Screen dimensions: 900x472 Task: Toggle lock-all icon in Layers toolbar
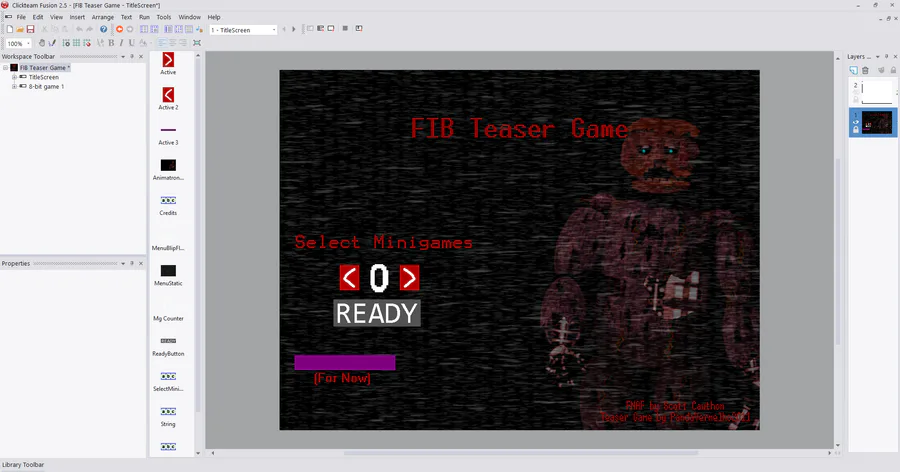coord(893,70)
